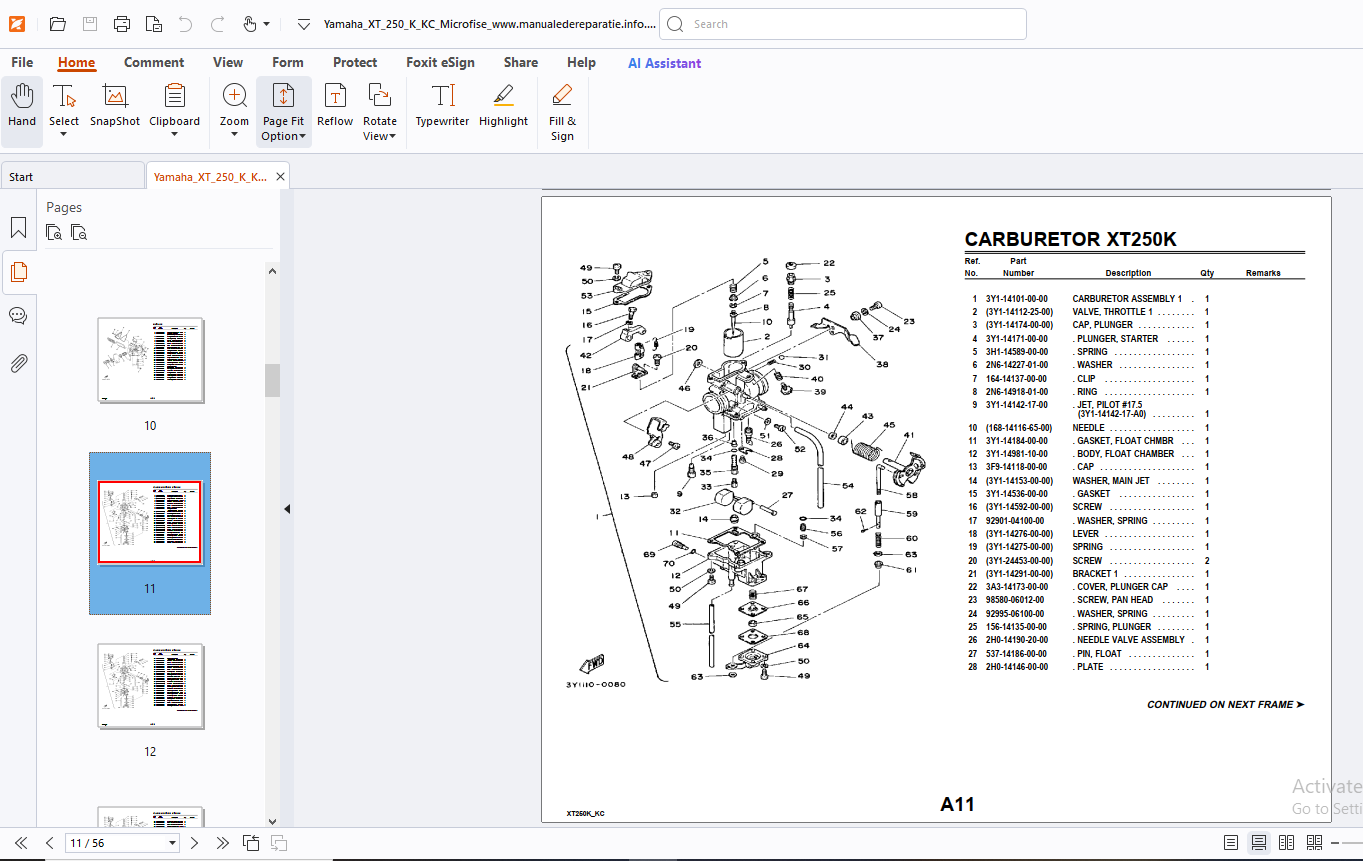
Task: Go to the next page
Action: click(195, 843)
